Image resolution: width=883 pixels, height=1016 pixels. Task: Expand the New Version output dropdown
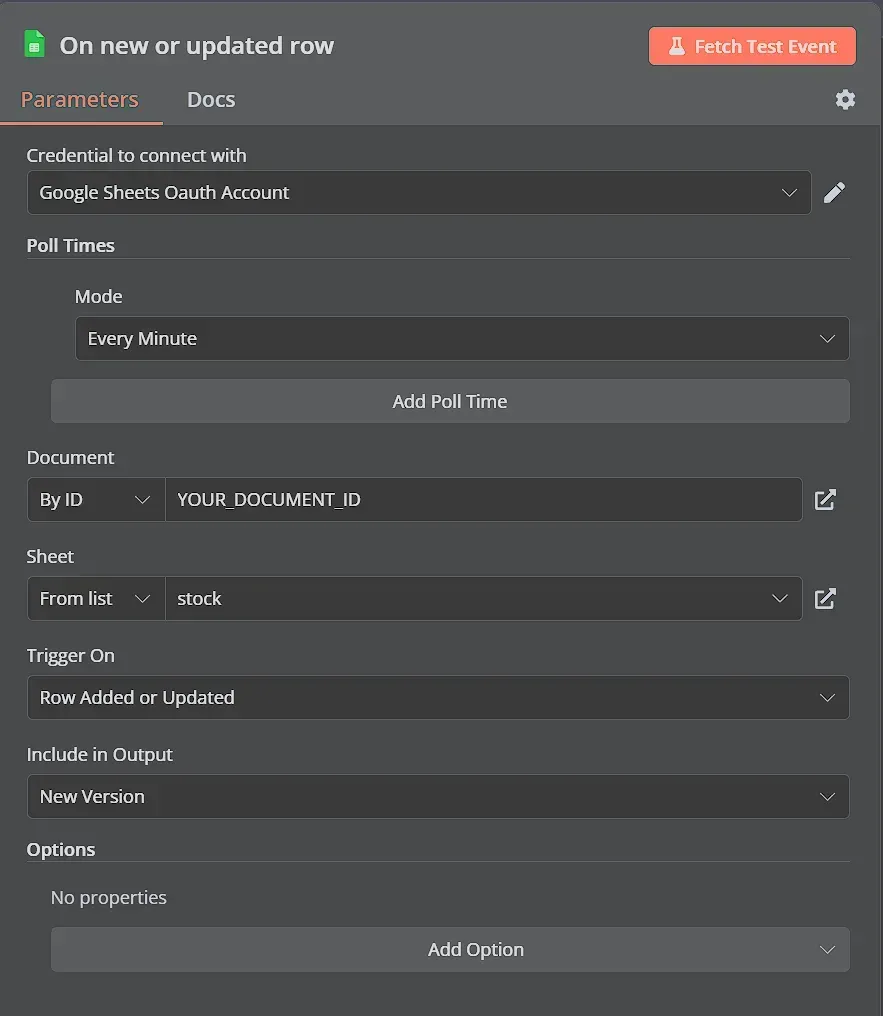438,796
